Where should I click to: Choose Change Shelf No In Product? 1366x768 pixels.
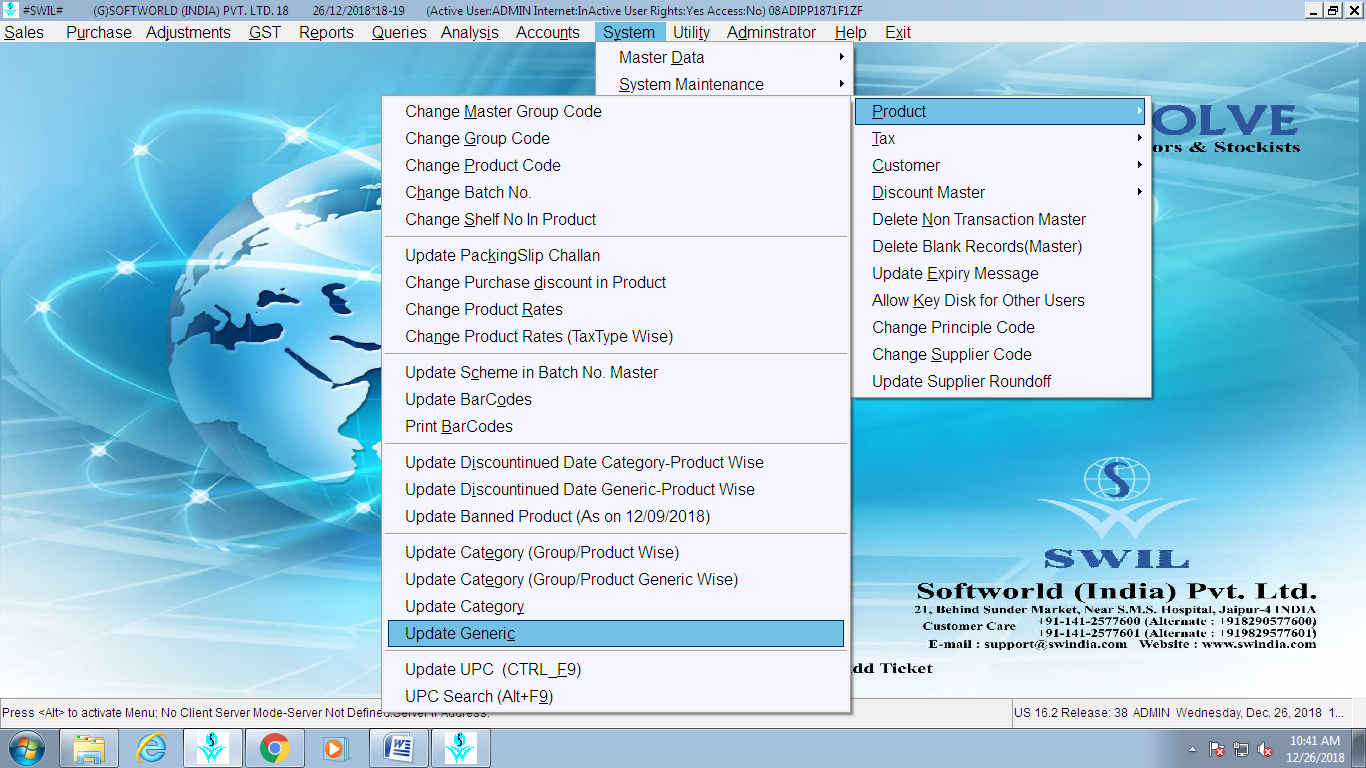click(x=616, y=219)
